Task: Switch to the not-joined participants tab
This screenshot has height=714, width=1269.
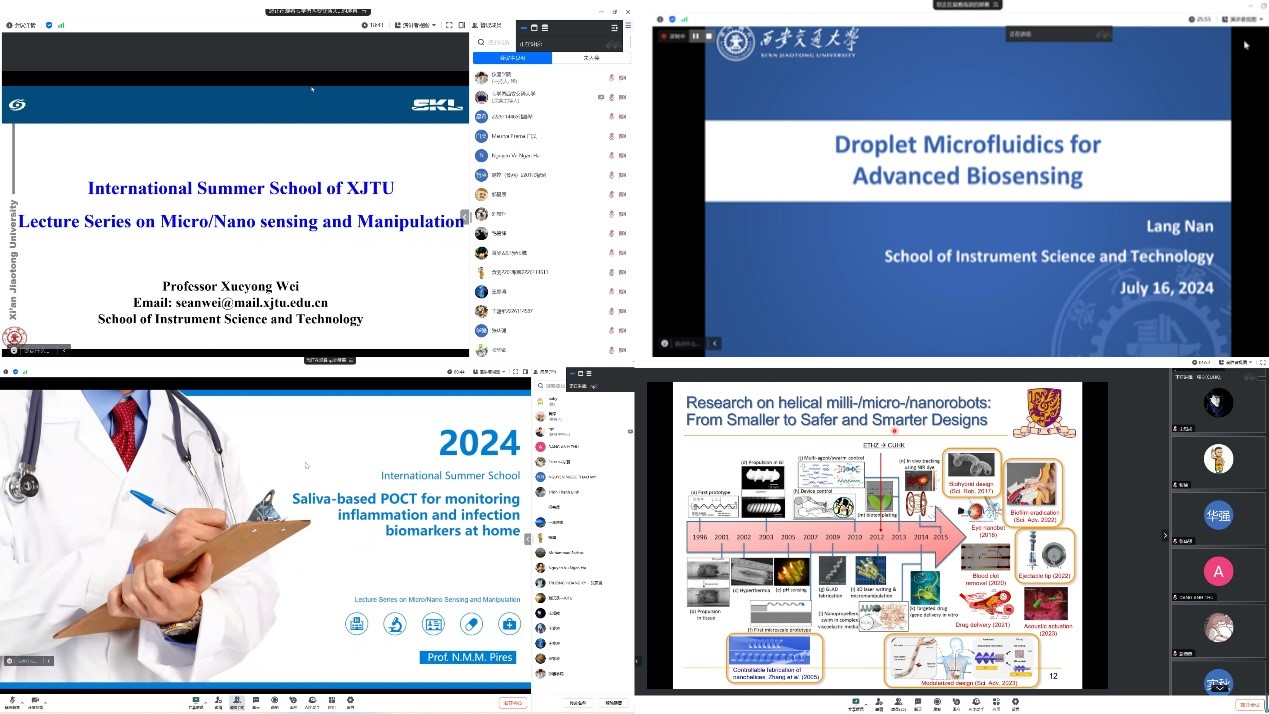Action: click(x=591, y=58)
